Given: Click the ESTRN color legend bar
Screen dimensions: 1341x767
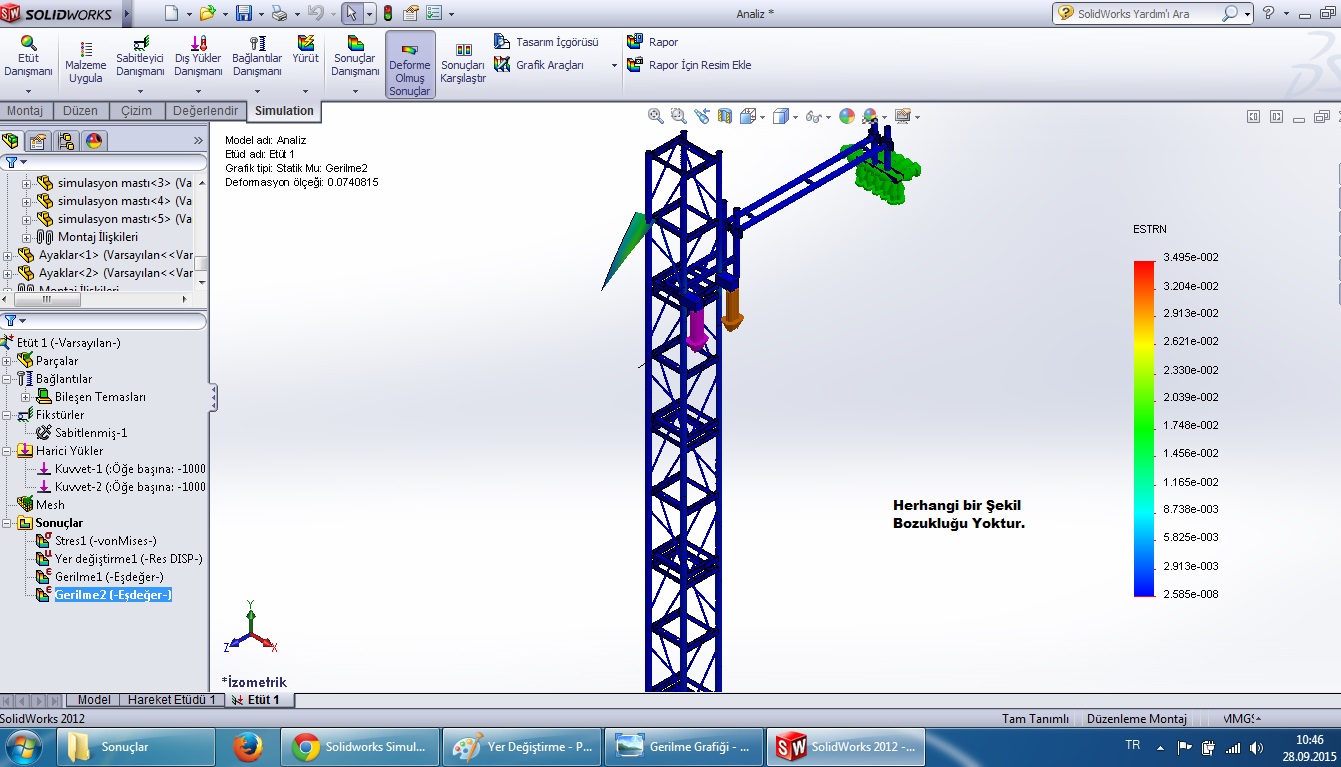Looking at the screenshot, I should click(1144, 427).
